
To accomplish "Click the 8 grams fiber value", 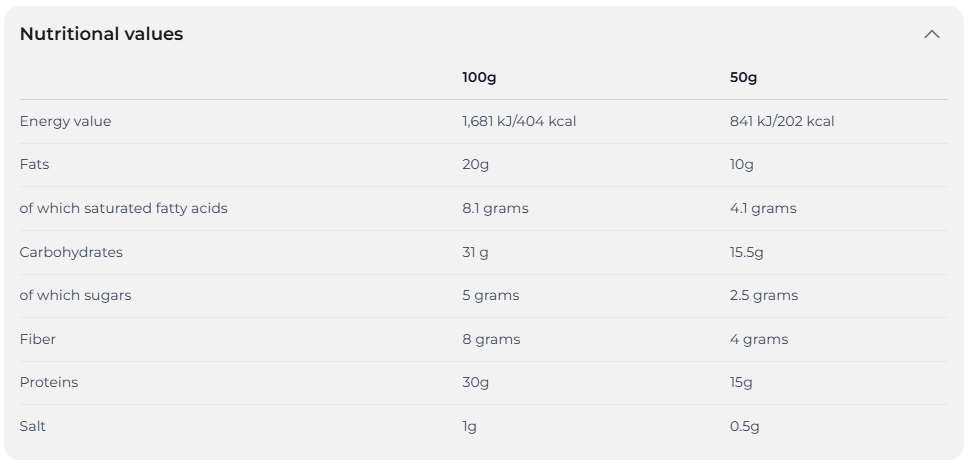I will pos(491,339).
